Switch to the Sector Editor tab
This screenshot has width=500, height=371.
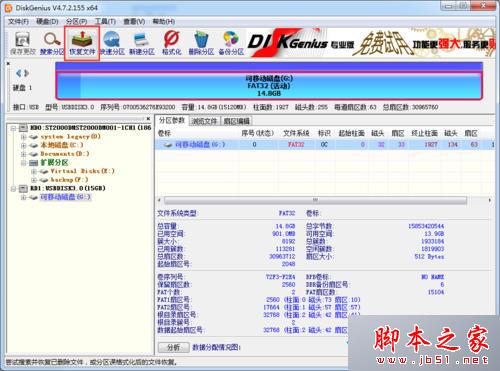coord(236,121)
